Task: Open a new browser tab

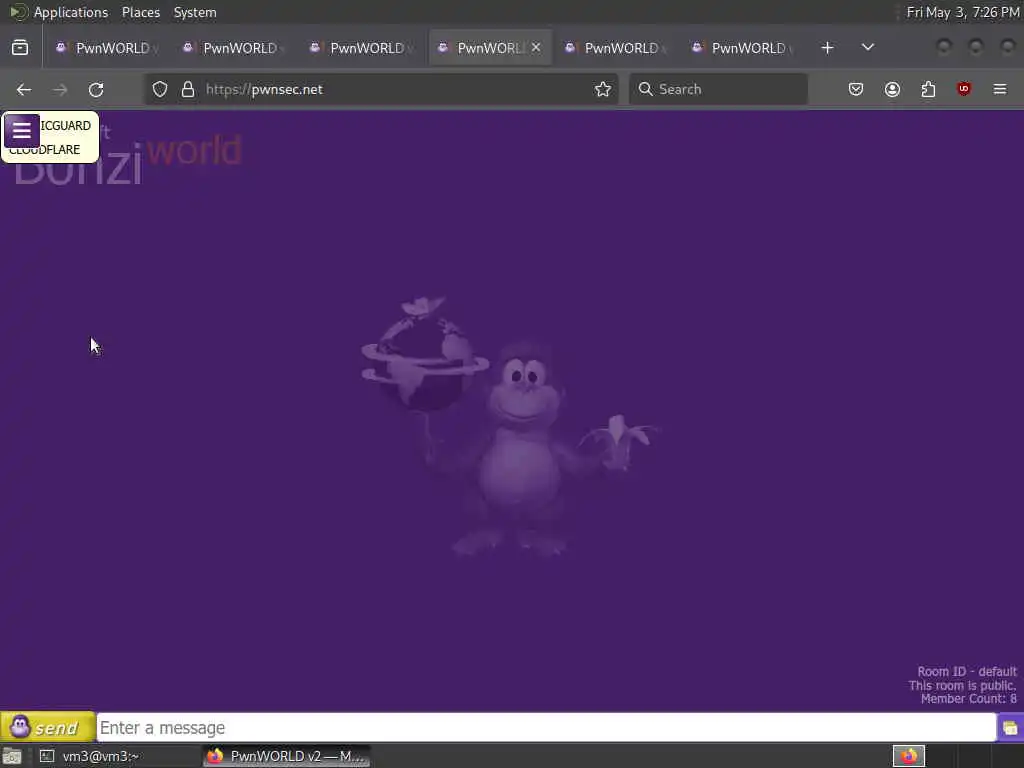Action: (x=827, y=48)
